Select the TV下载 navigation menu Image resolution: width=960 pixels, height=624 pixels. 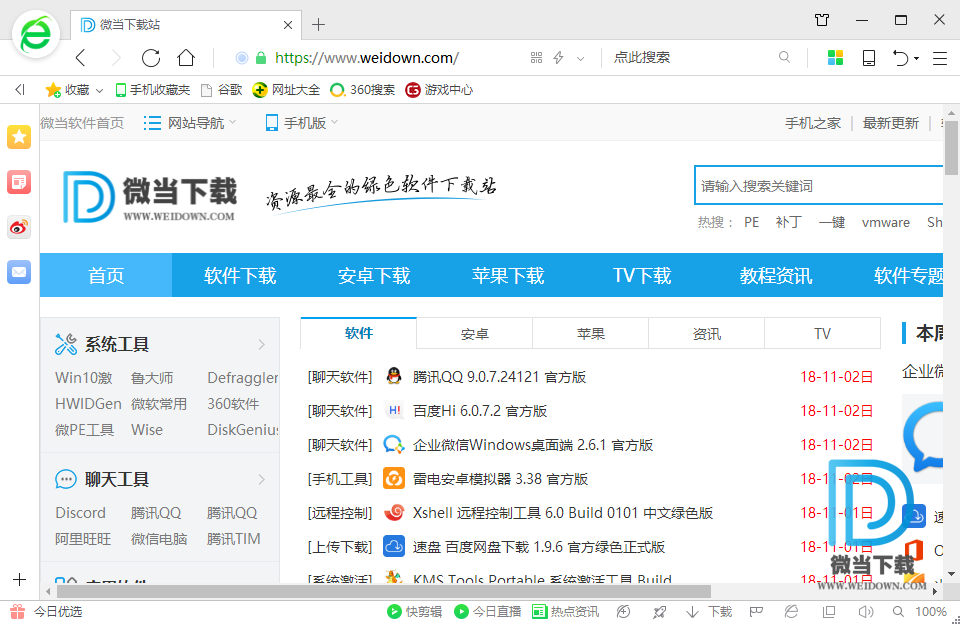click(642, 276)
